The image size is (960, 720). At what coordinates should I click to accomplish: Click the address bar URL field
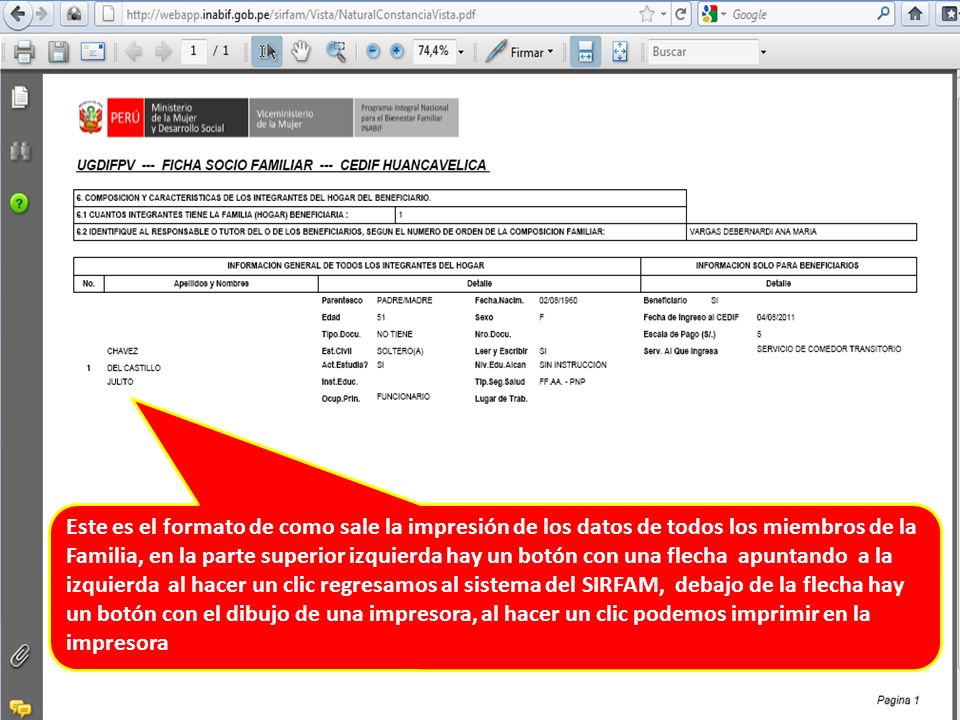click(367, 14)
